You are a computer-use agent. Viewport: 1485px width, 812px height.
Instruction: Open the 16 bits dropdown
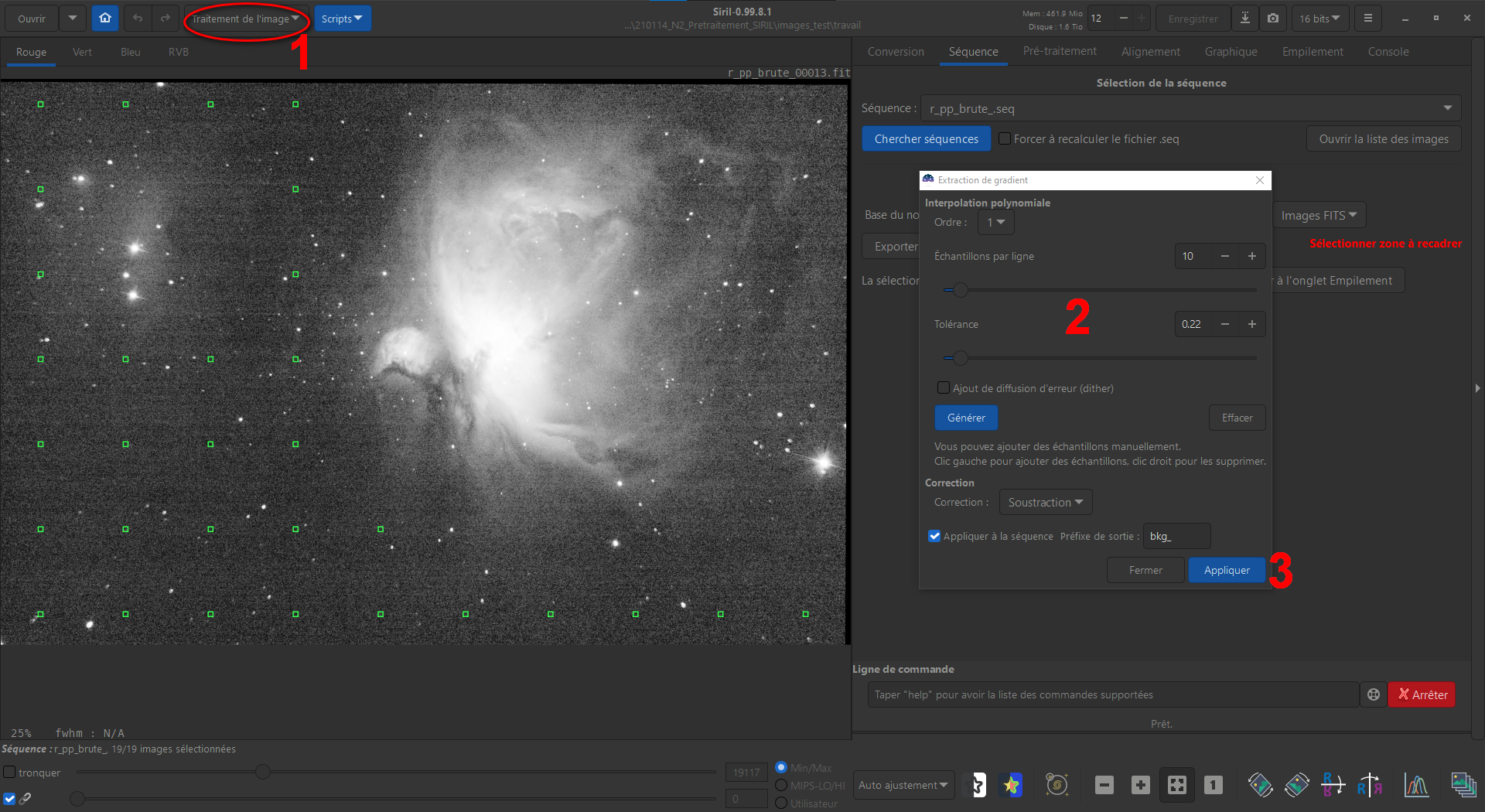(1319, 19)
